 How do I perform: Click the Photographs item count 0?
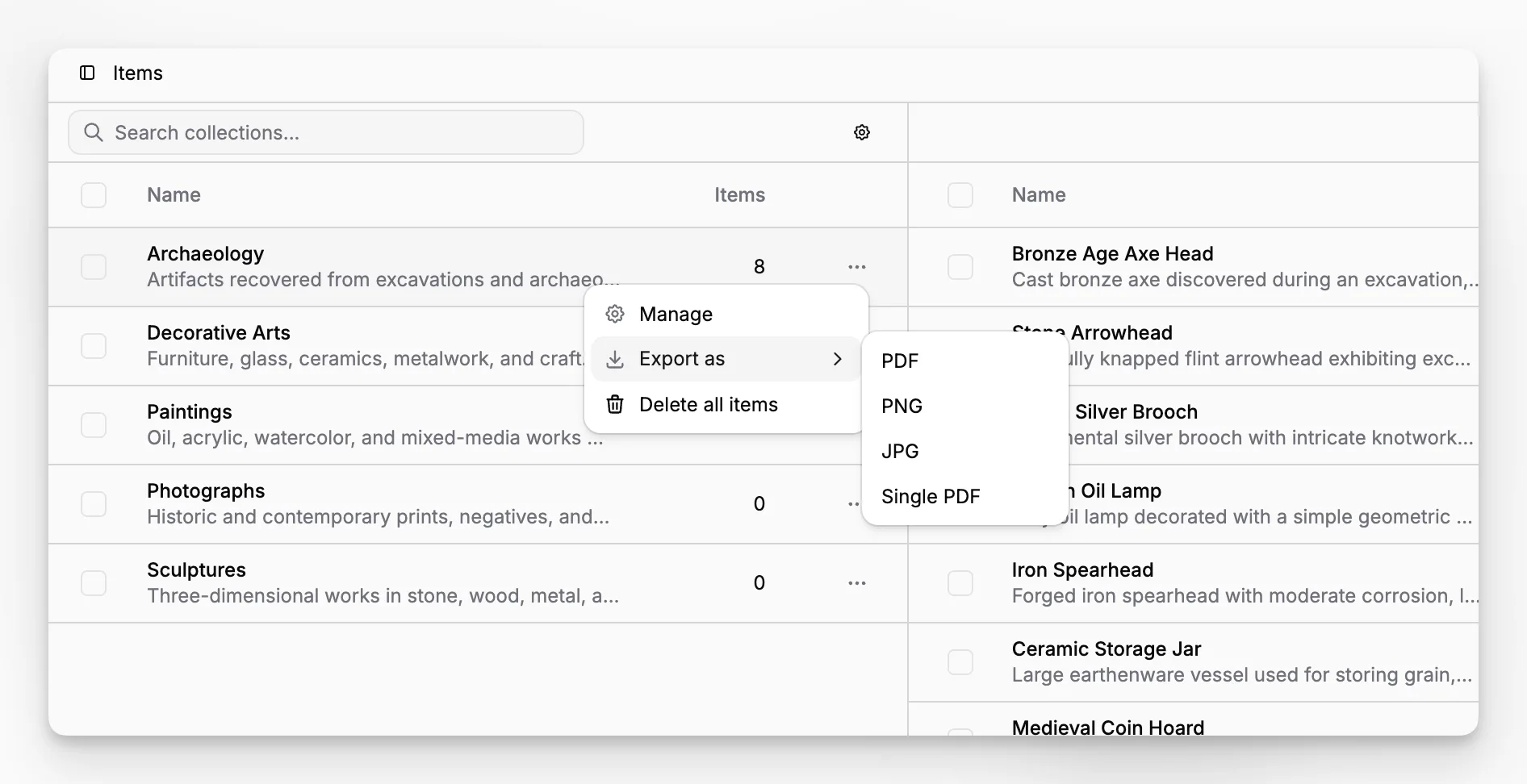coord(759,503)
